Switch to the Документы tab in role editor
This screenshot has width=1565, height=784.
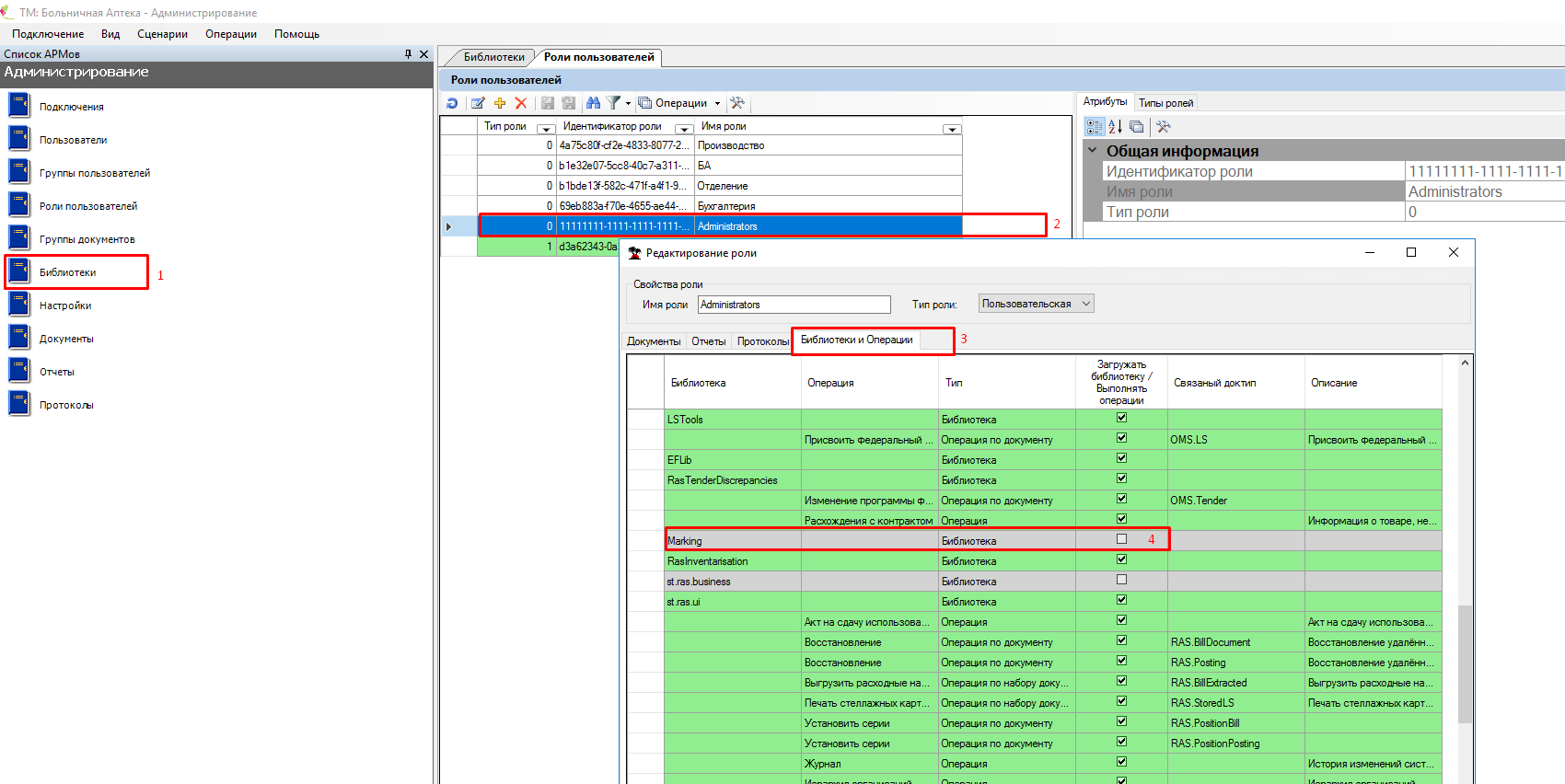pos(654,341)
